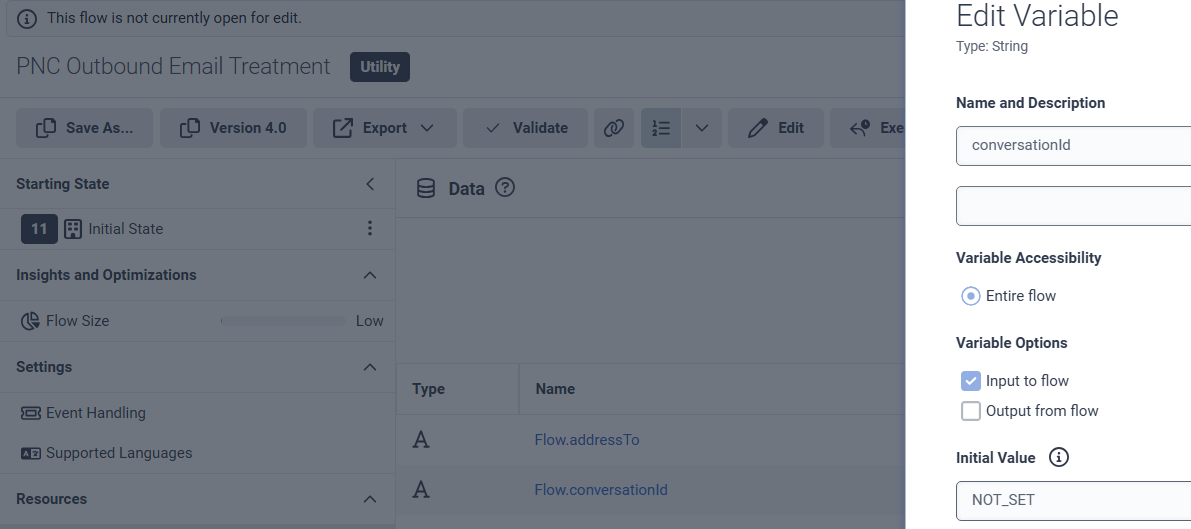Click the Initial State building icon
This screenshot has height=529, width=1191.
click(x=73, y=229)
